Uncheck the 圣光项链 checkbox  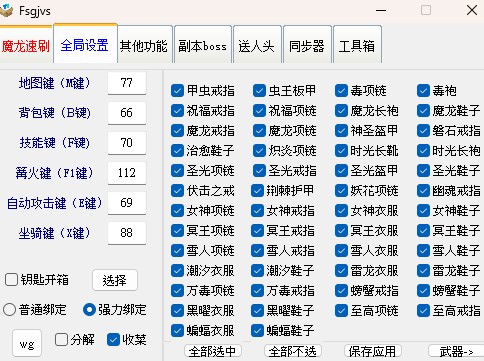(x=177, y=171)
